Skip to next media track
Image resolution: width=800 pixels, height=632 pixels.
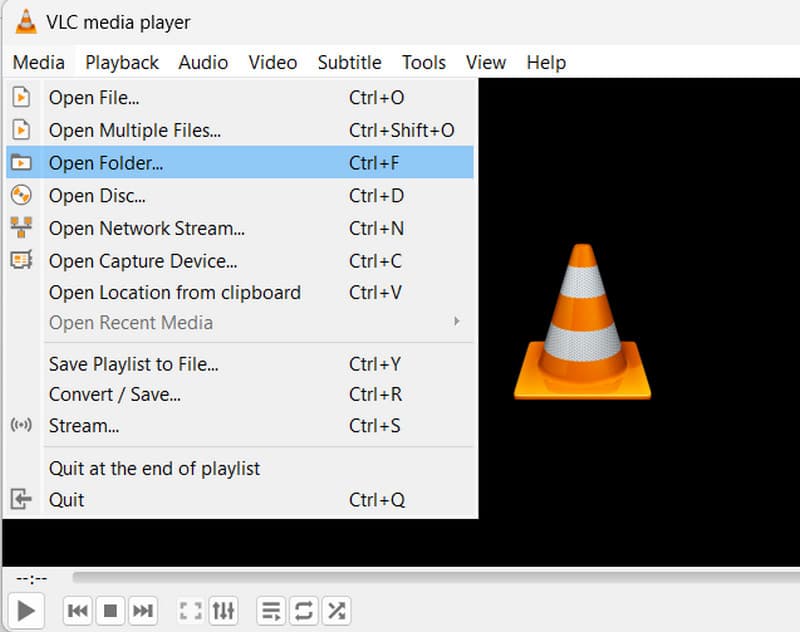coord(143,610)
